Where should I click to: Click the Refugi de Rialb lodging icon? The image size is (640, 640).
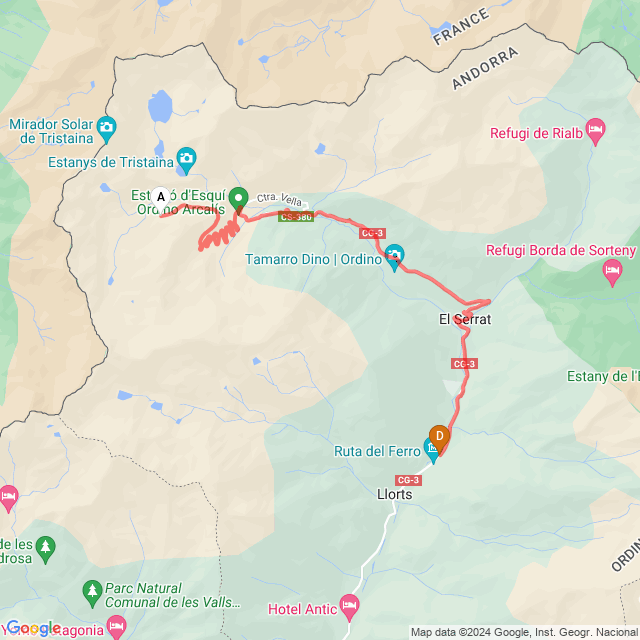596,130
